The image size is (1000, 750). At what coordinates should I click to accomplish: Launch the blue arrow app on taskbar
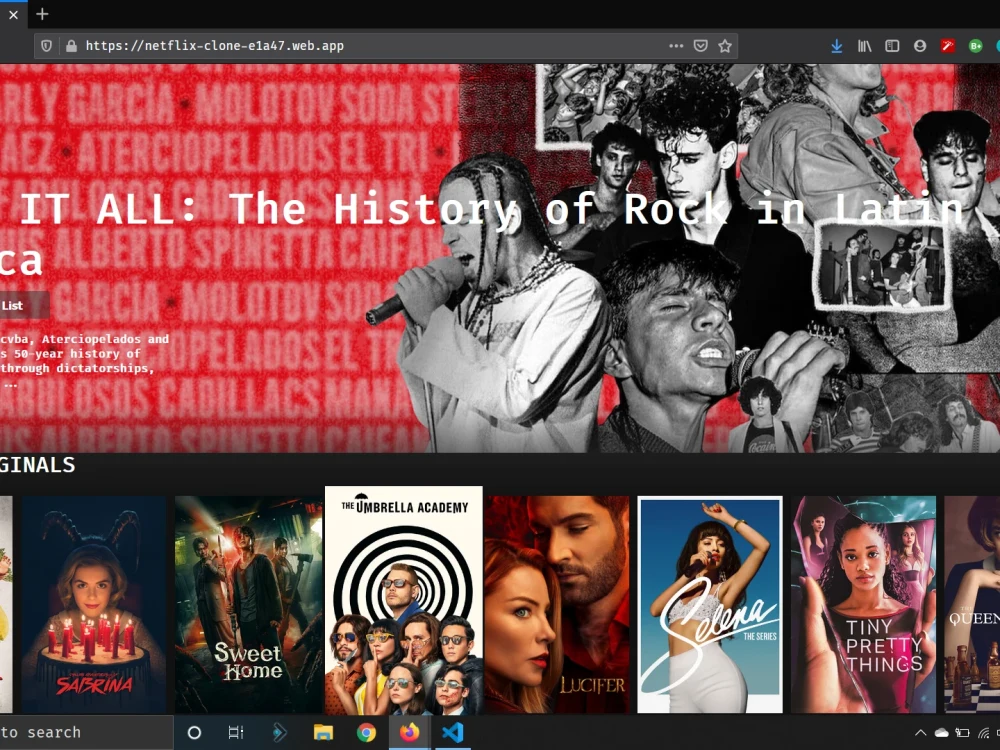[x=279, y=733]
